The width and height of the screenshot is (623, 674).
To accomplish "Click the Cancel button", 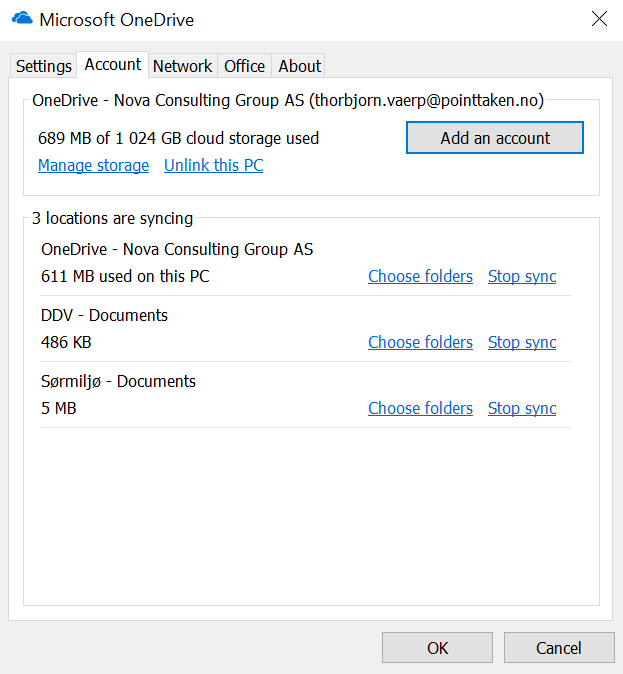I will pyautogui.click(x=559, y=648).
